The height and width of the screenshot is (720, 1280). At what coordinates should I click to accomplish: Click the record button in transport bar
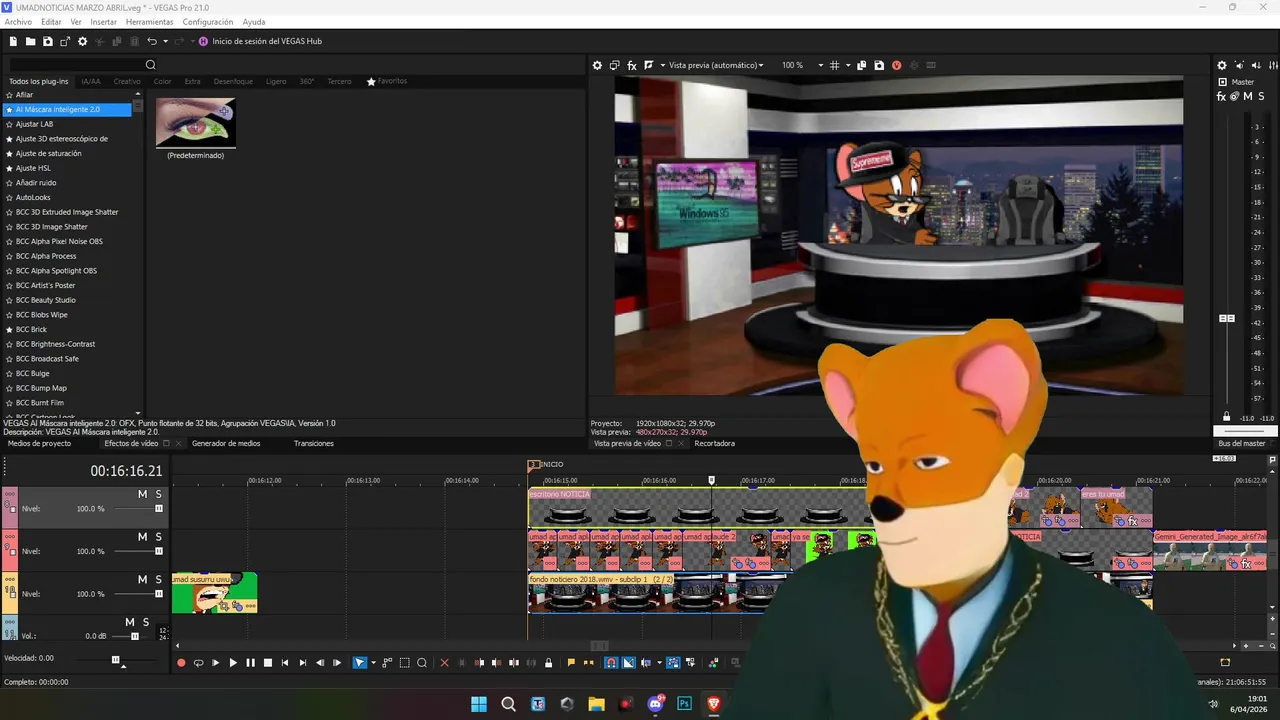click(x=181, y=662)
